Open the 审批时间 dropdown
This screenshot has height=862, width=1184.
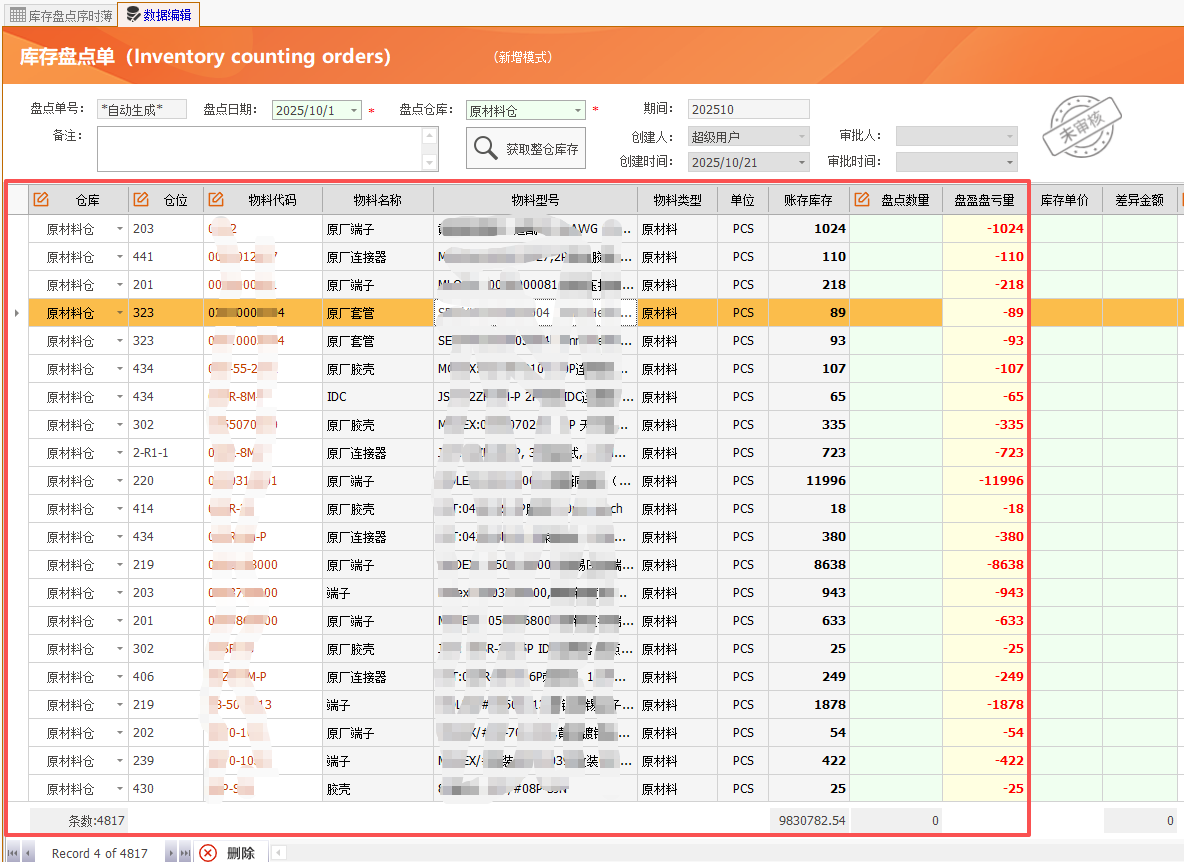click(1010, 161)
